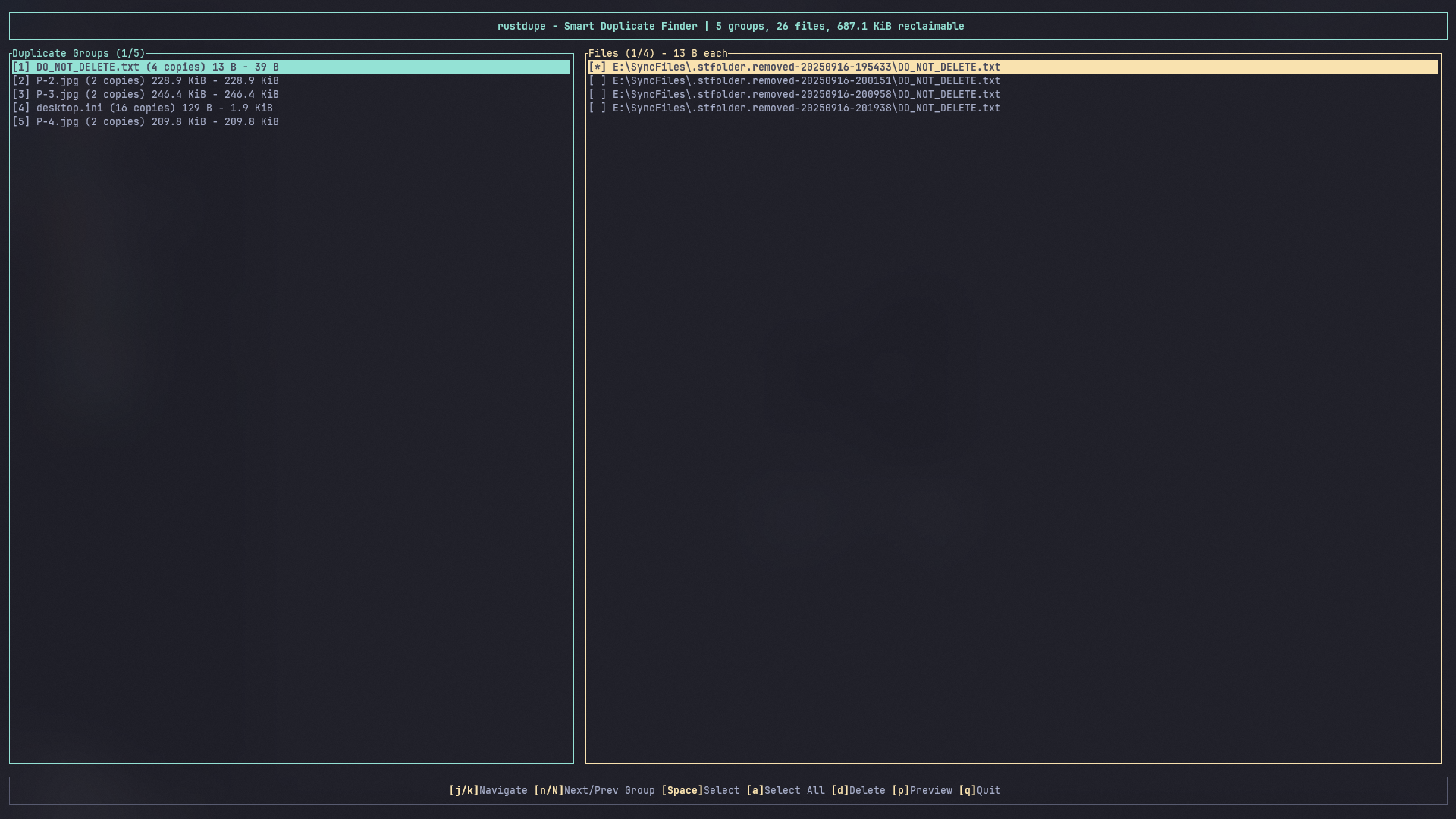Select group [5] P-4.jpg duplicate group
Viewport: 1456px width, 819px height.
coord(146,121)
